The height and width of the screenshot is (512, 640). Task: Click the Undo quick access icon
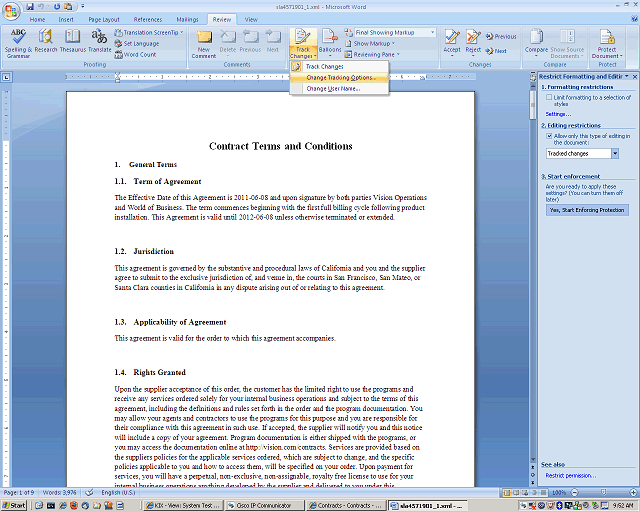[41, 7]
